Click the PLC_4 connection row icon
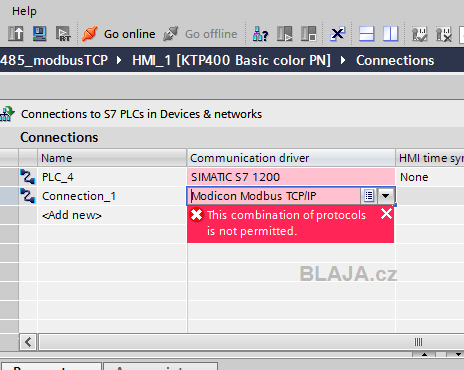This screenshot has width=464, height=370. click(x=27, y=177)
